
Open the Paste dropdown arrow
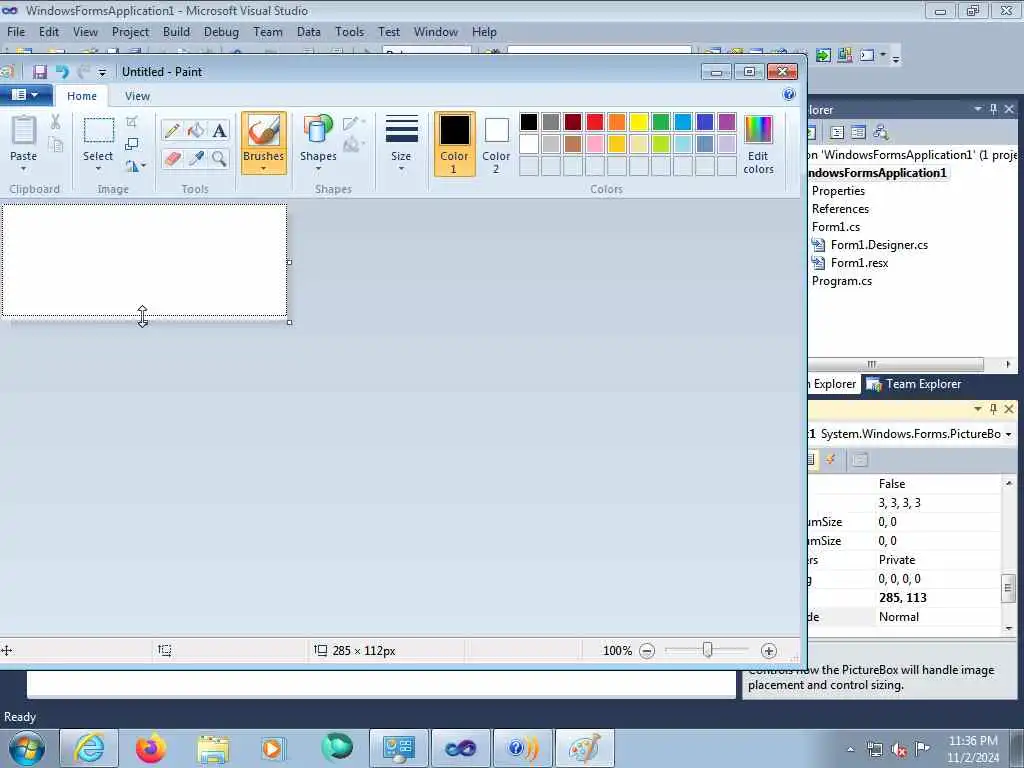(x=24, y=169)
